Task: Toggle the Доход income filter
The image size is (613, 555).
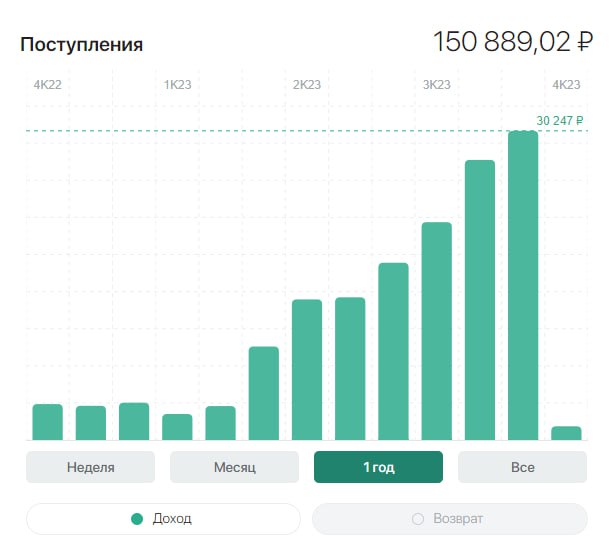Action: tap(162, 519)
